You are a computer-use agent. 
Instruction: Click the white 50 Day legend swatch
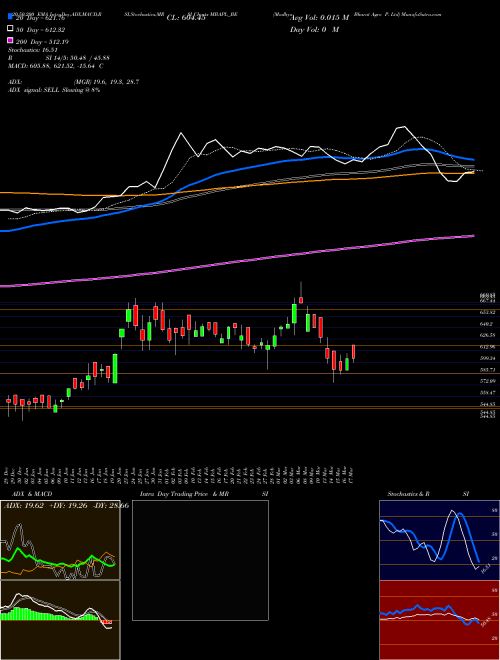10,29
